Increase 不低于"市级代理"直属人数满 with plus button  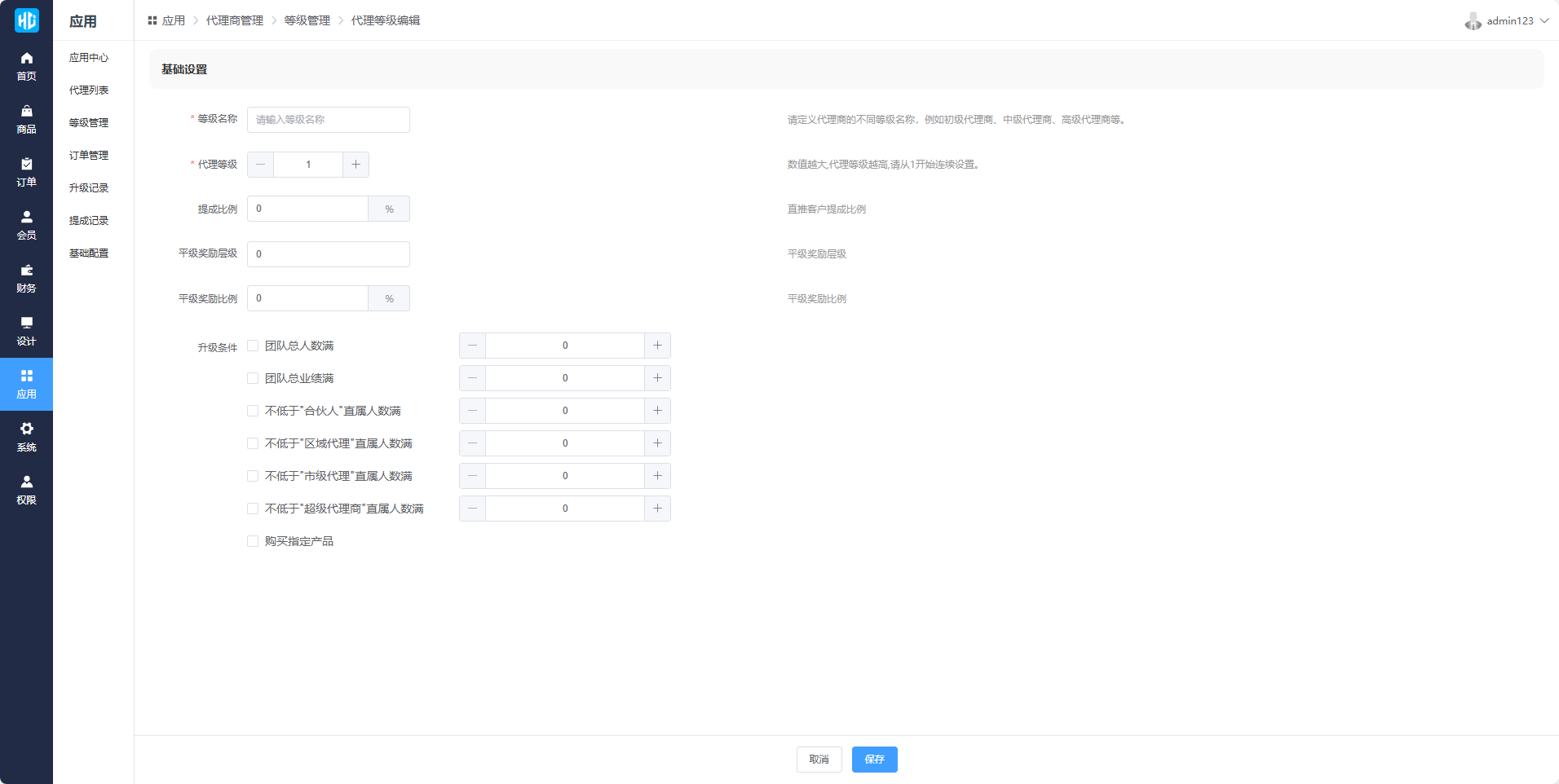(657, 476)
